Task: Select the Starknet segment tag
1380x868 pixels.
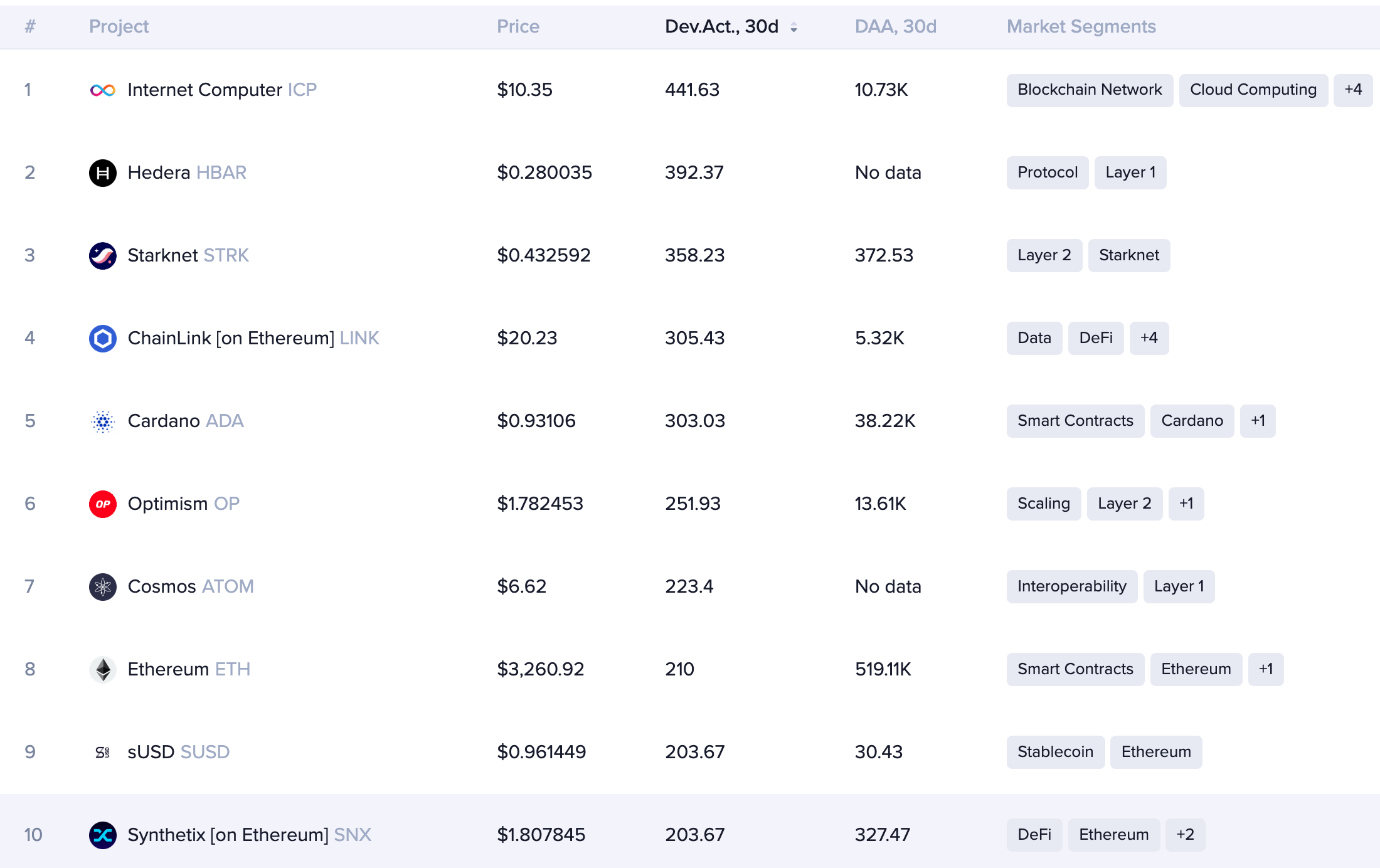Action: (x=1129, y=256)
